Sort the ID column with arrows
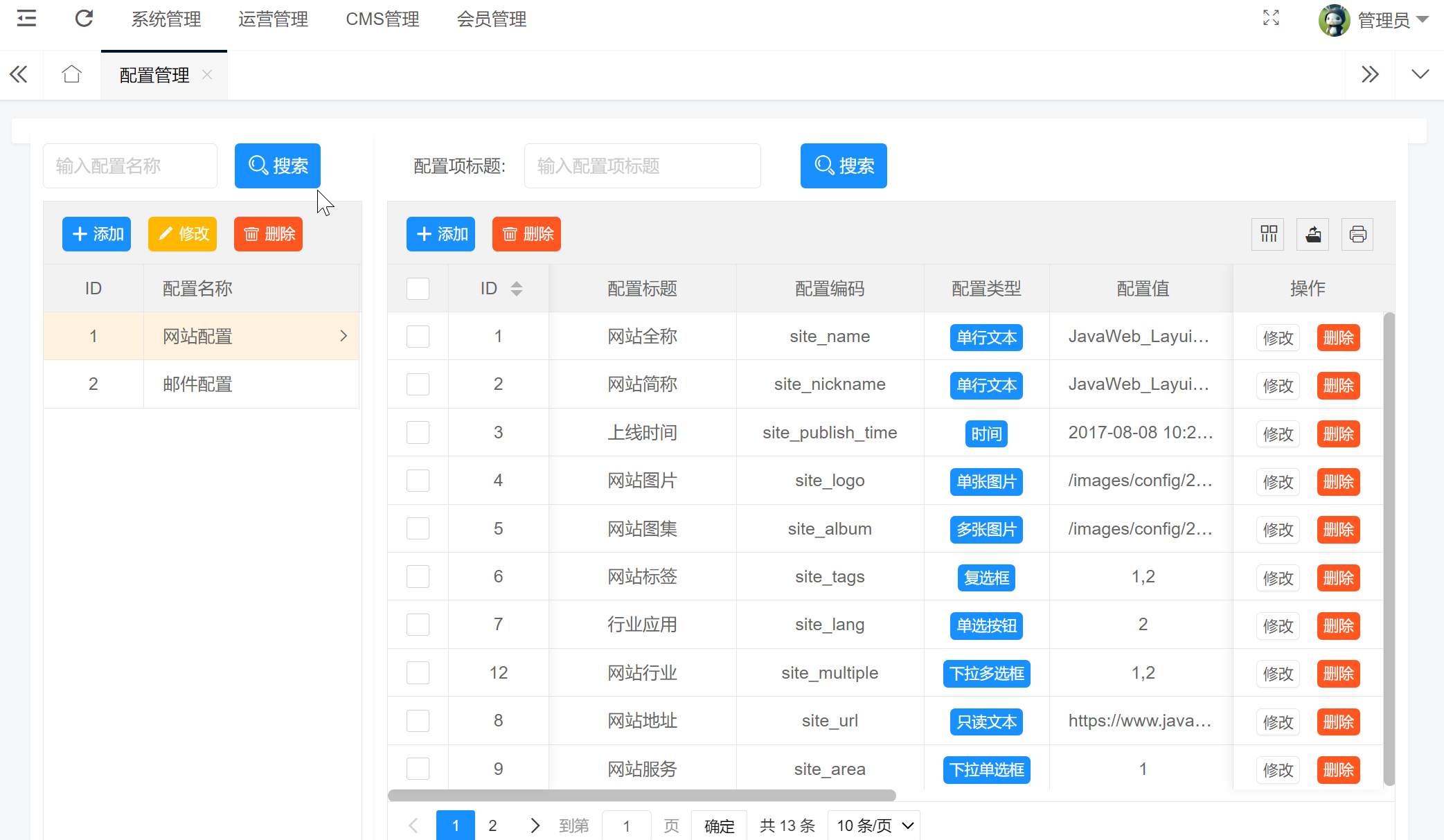1444x840 pixels. (517, 289)
